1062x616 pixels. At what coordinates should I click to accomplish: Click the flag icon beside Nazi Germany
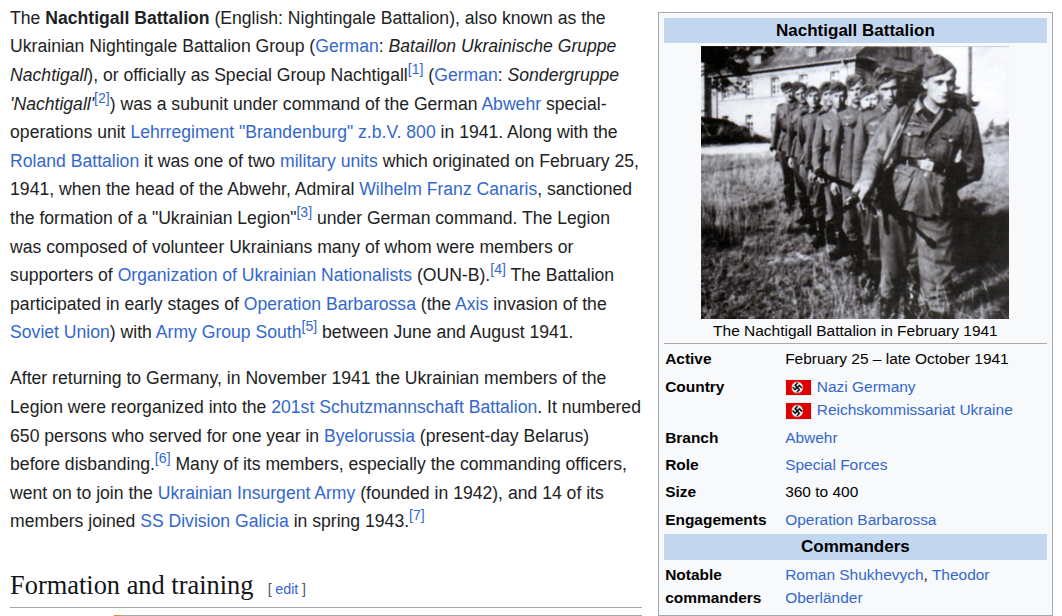tap(798, 388)
